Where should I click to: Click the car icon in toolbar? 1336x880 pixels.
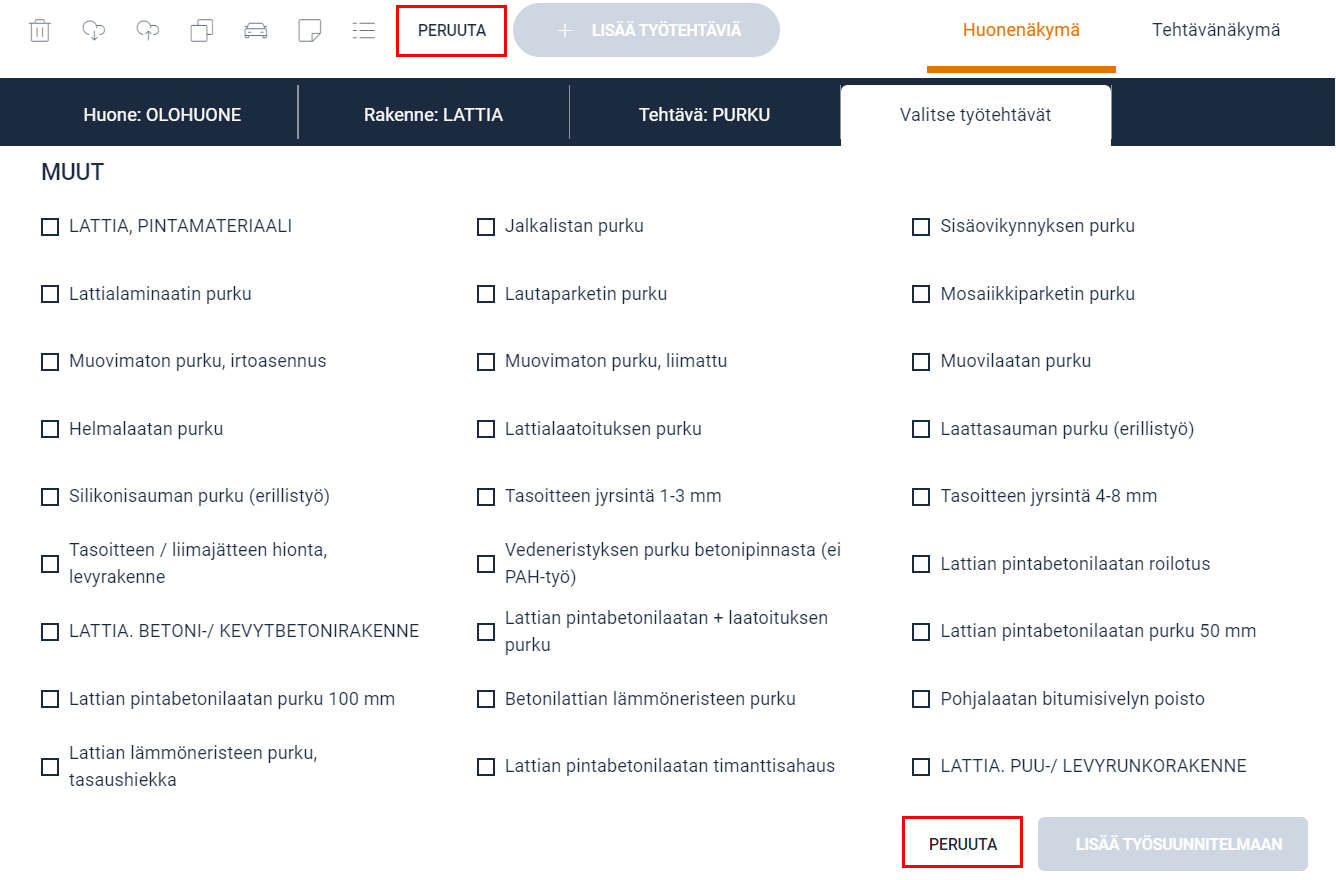[256, 30]
